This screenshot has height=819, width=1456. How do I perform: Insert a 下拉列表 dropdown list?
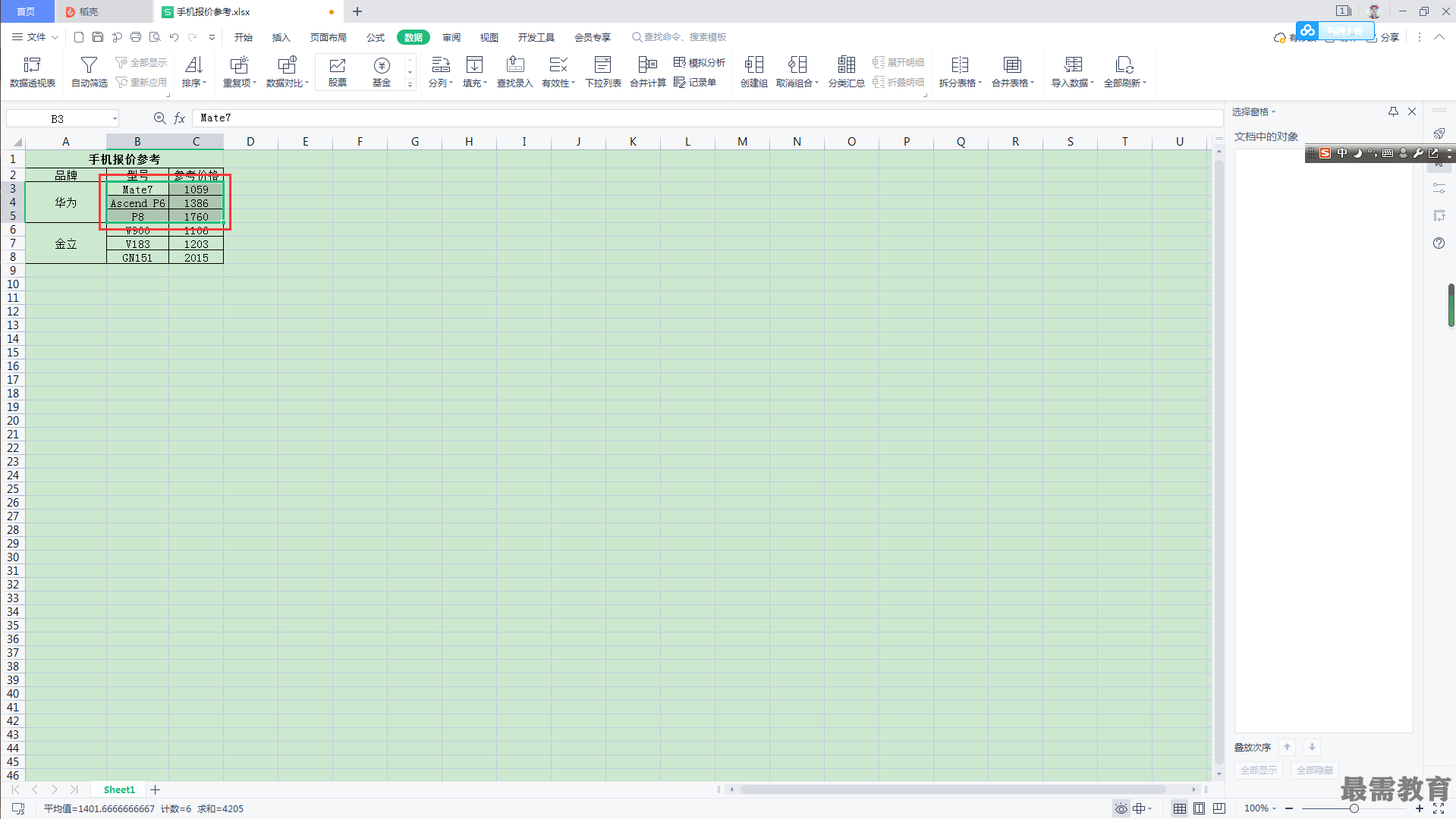[x=603, y=72]
